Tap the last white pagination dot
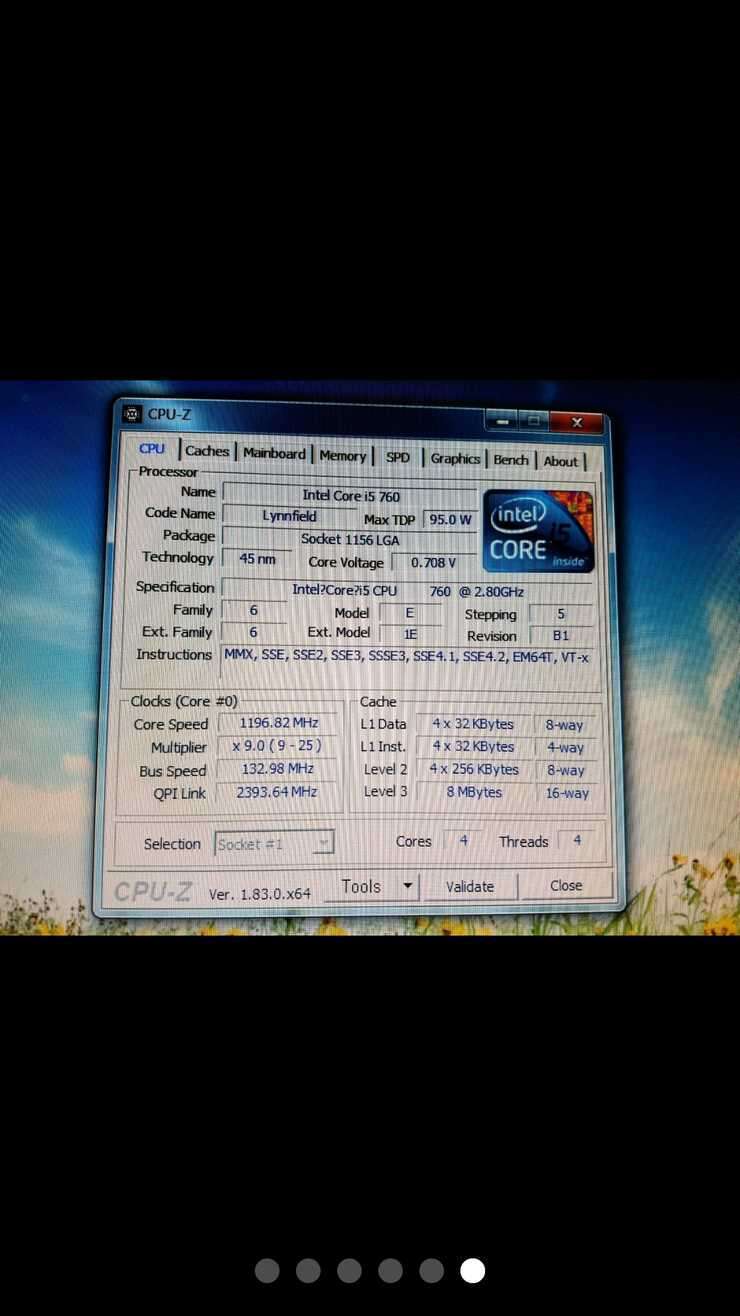The image size is (740, 1316). point(472,1271)
